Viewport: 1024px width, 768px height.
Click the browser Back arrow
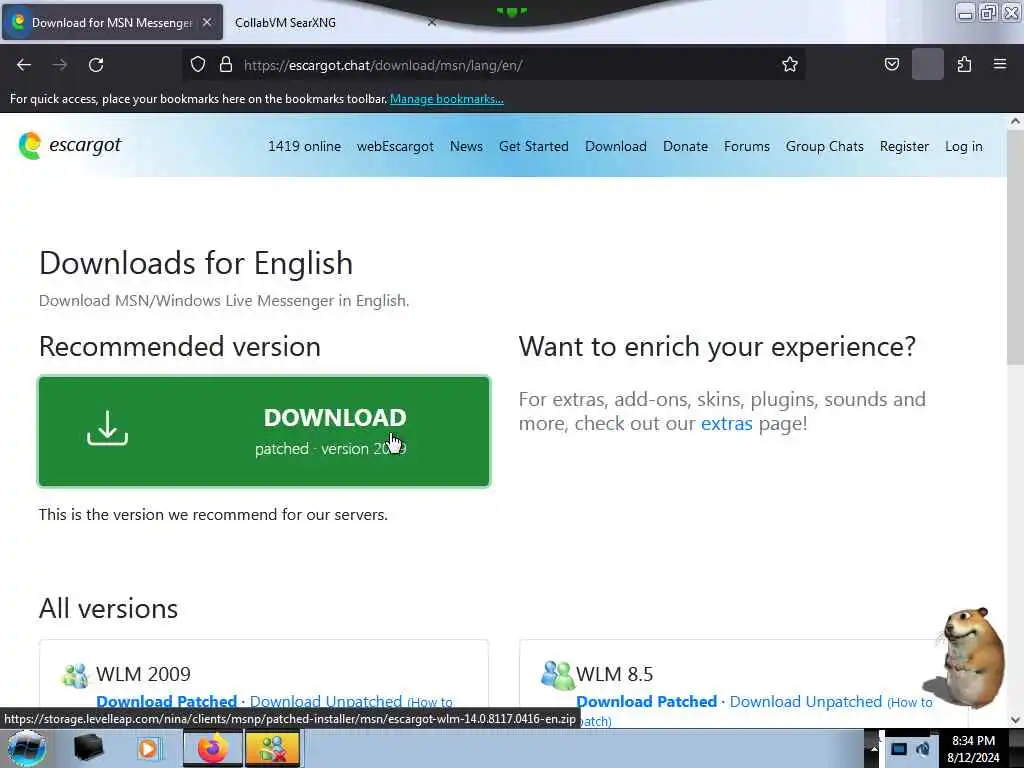tap(24, 65)
